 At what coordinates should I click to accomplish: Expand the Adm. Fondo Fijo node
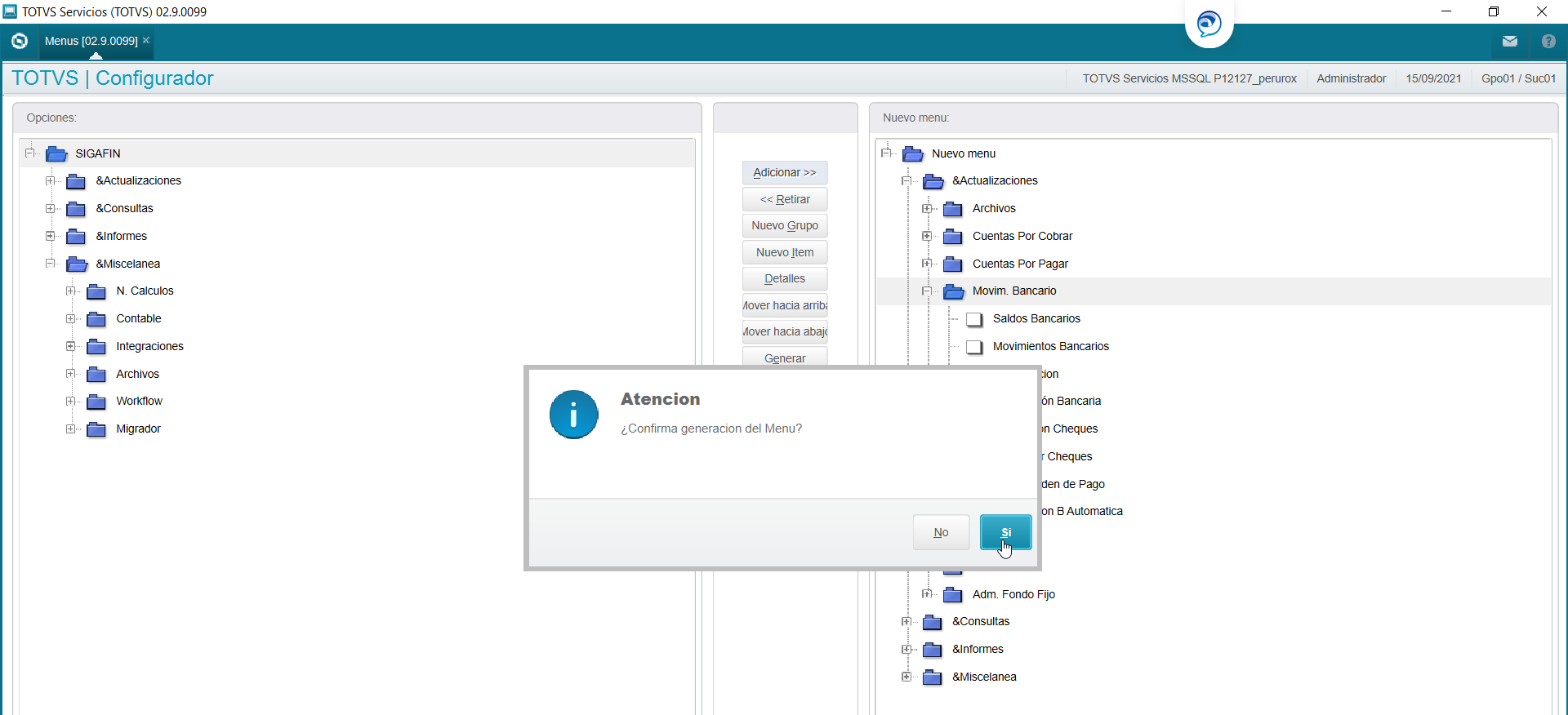pyautogui.click(x=927, y=593)
